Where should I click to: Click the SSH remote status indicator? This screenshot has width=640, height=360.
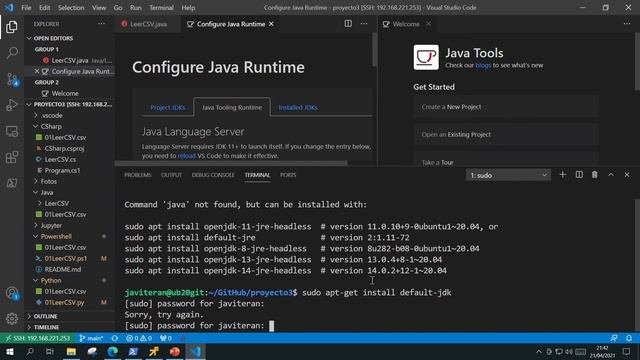point(38,338)
